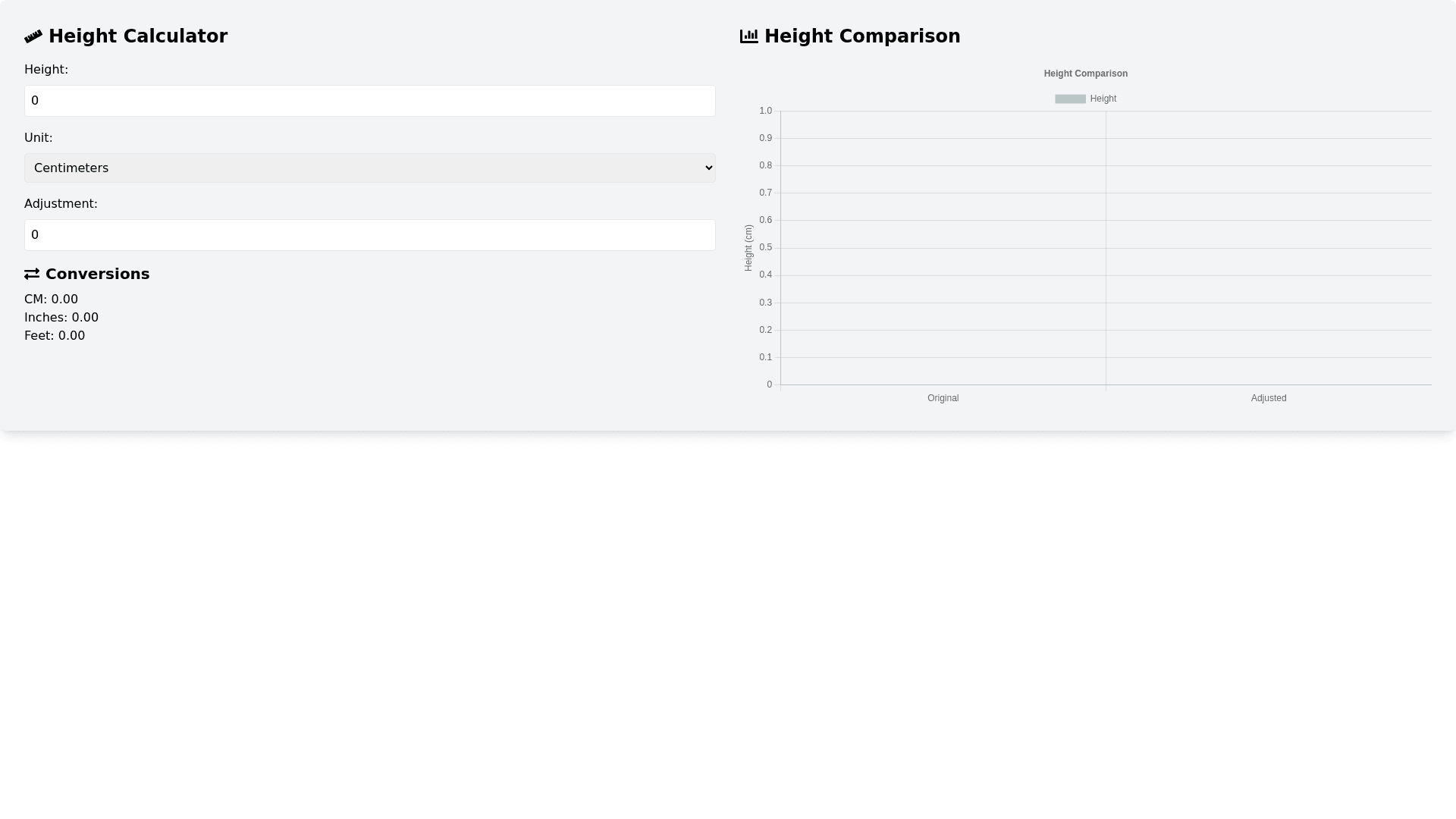Click the Adjustment: field label
The image size is (1456, 819).
[61, 204]
